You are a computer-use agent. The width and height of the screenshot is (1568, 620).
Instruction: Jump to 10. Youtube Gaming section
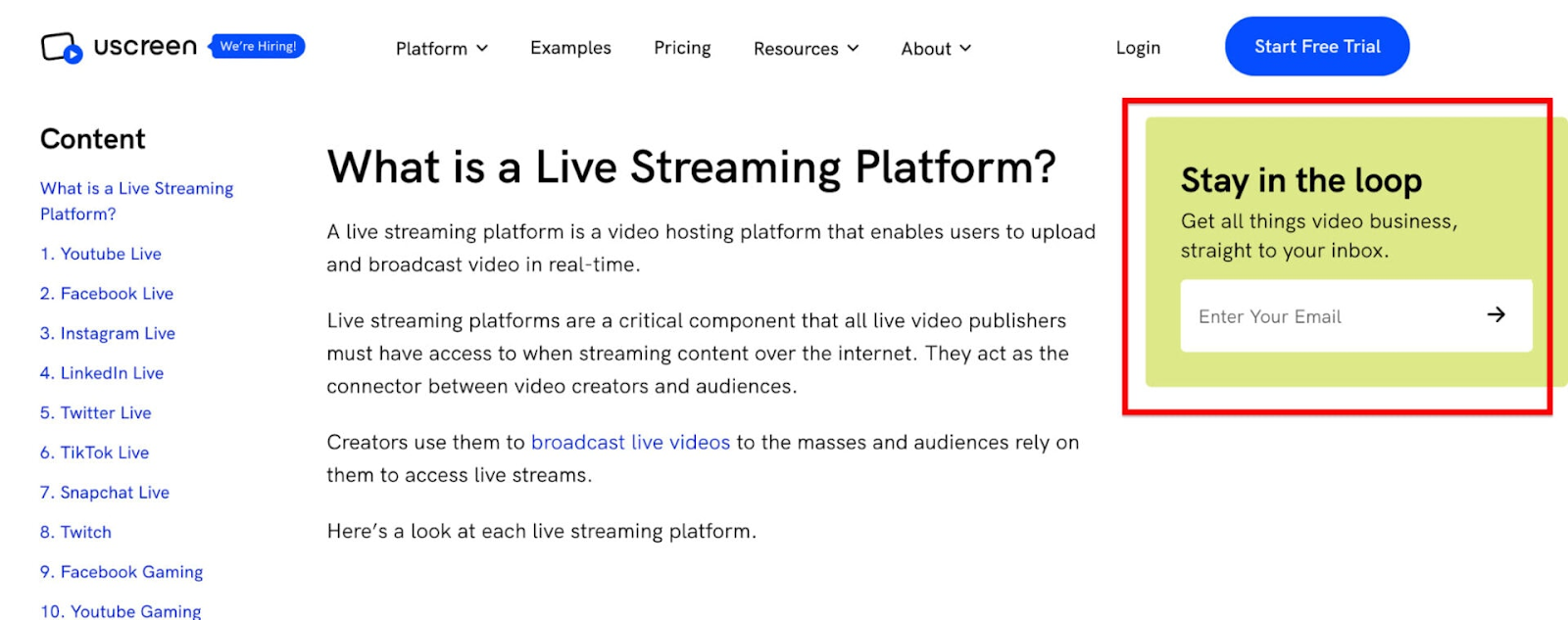click(x=121, y=611)
